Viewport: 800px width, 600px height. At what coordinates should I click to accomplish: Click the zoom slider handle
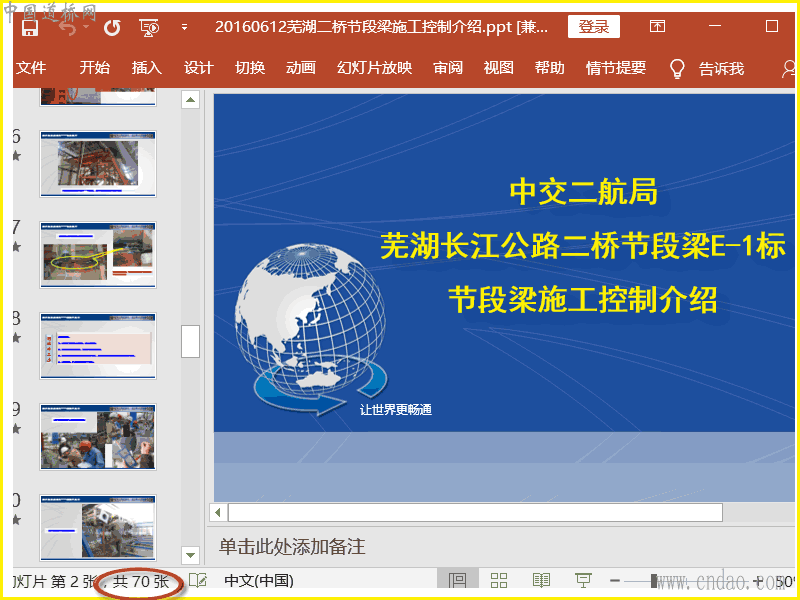[x=654, y=581]
